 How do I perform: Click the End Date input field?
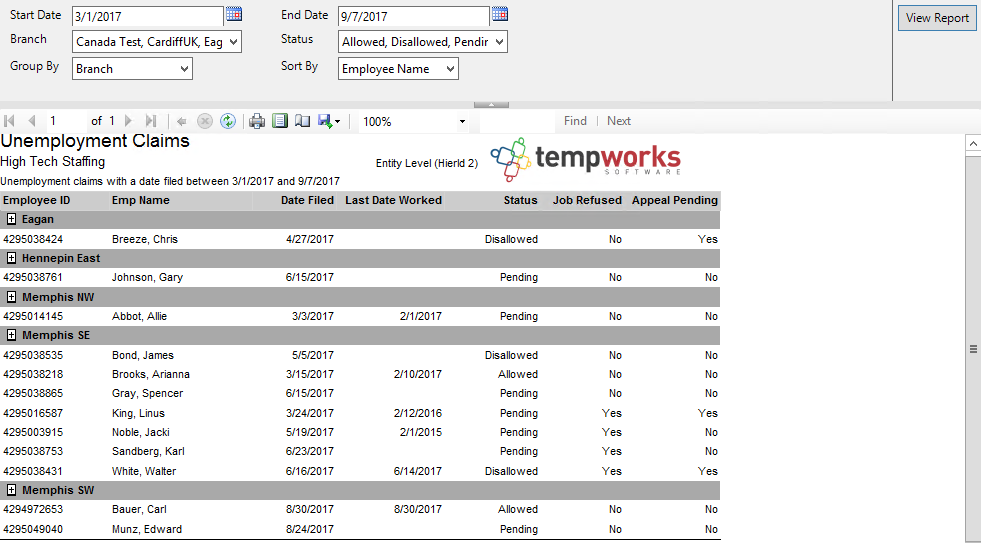414,16
